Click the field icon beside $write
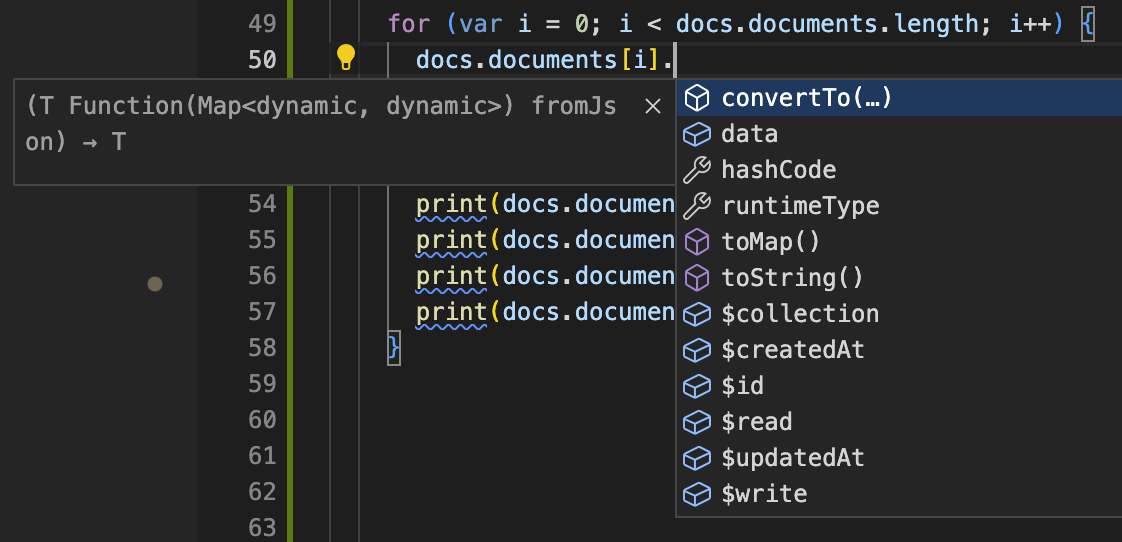The height and width of the screenshot is (542, 1122). (697, 494)
